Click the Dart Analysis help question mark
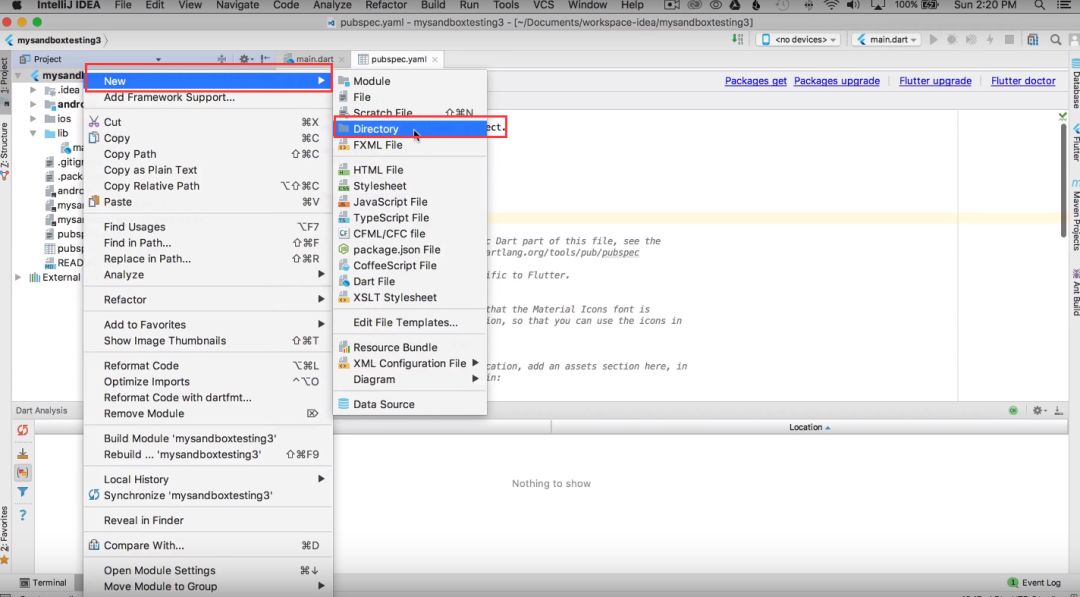Viewport: 1080px width, 597px height. pyautogui.click(x=23, y=514)
